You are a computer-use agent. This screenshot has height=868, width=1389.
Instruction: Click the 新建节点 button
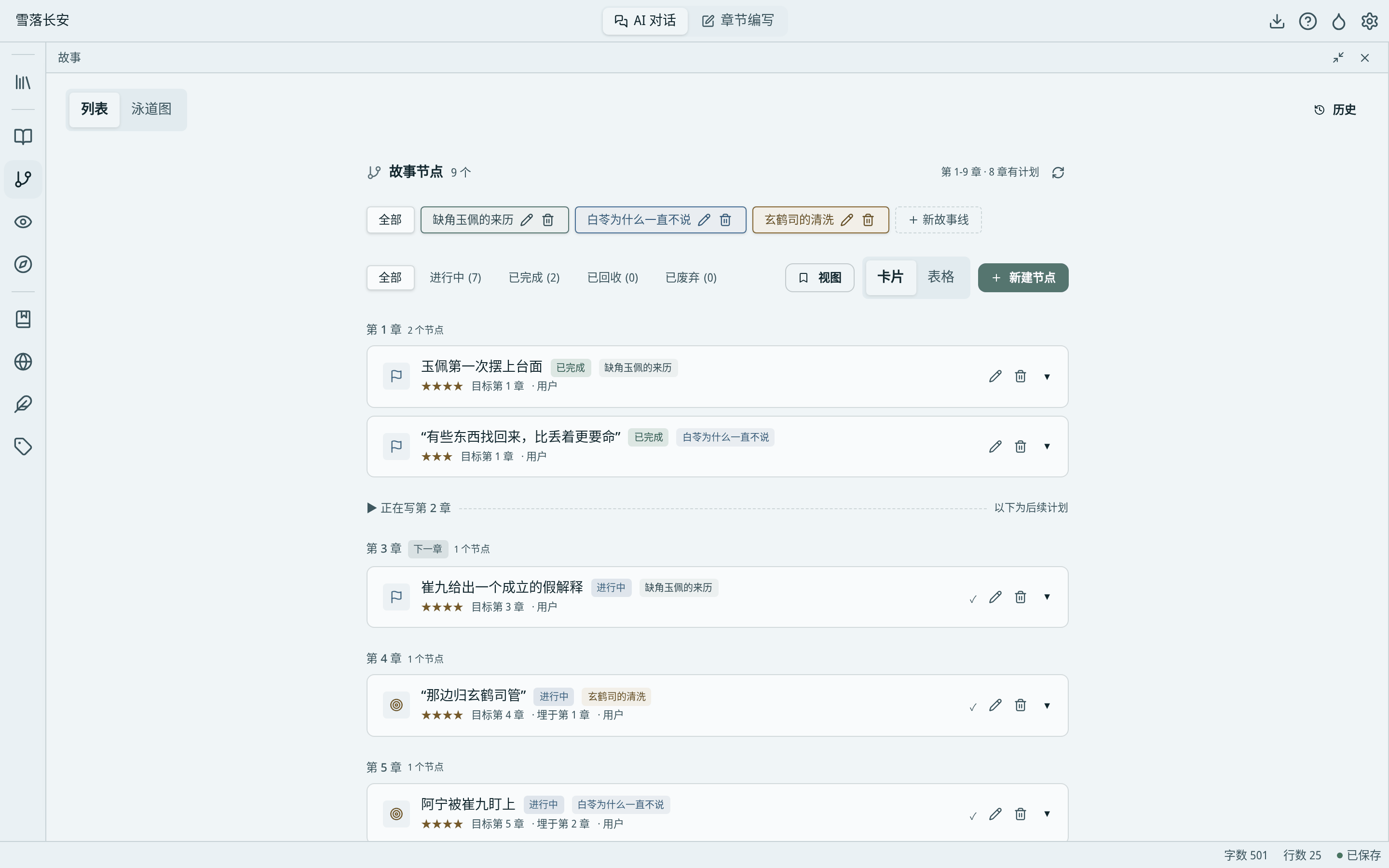(x=1023, y=278)
